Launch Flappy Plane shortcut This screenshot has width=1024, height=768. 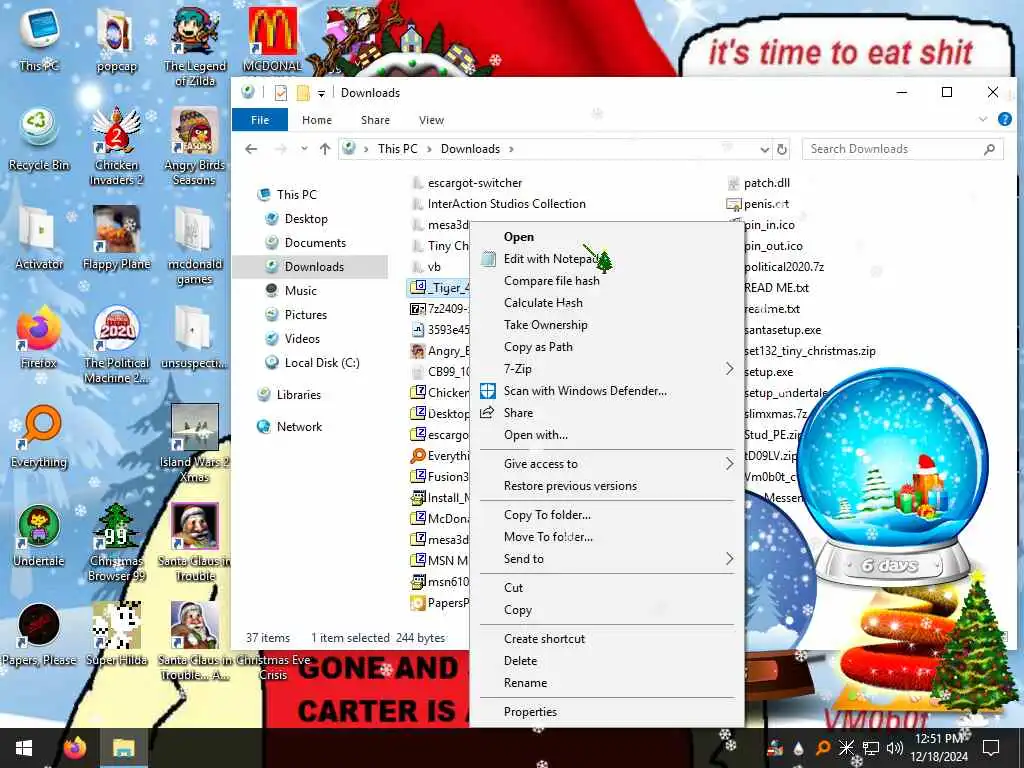click(x=116, y=238)
